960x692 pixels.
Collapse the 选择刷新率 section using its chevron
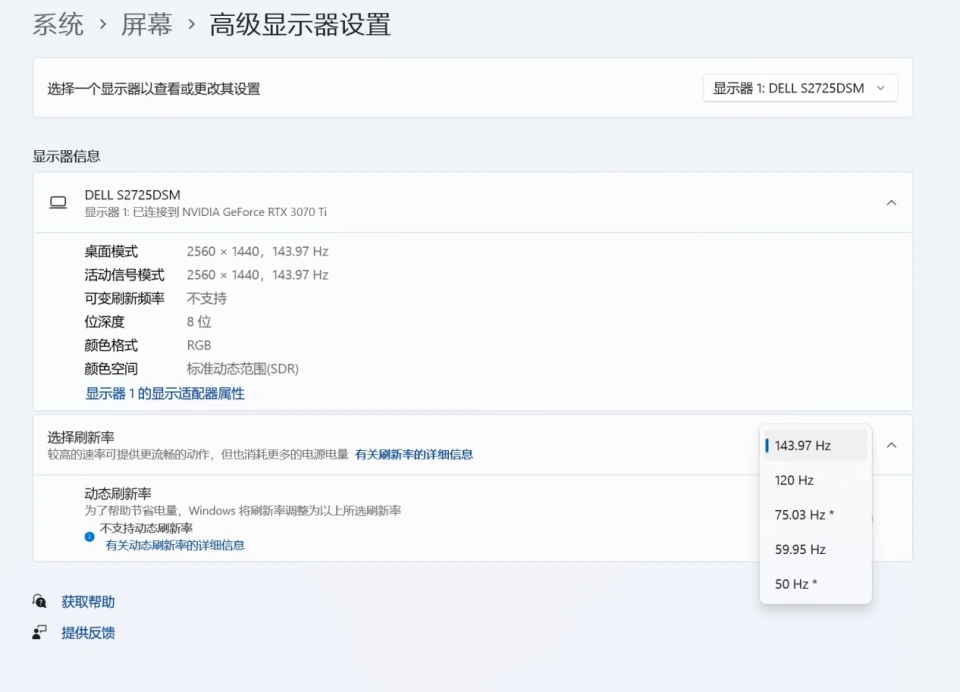click(891, 445)
